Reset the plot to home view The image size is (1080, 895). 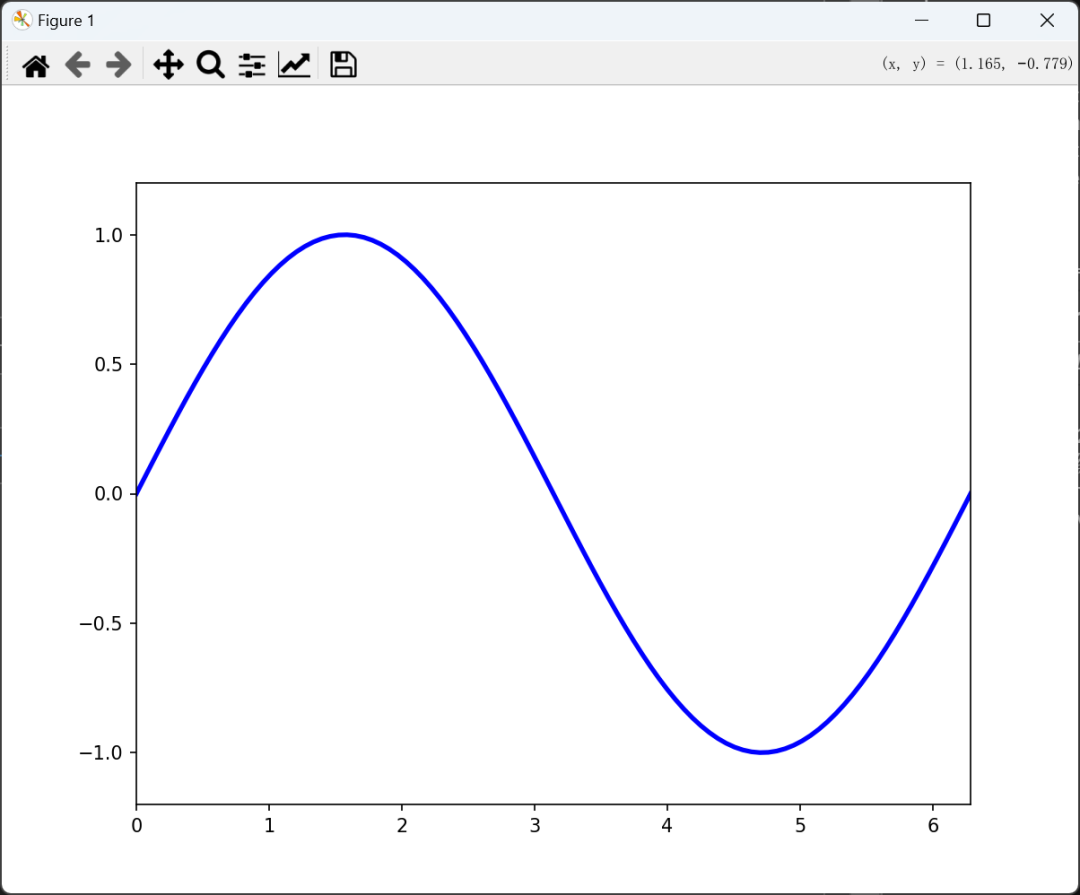click(36, 65)
